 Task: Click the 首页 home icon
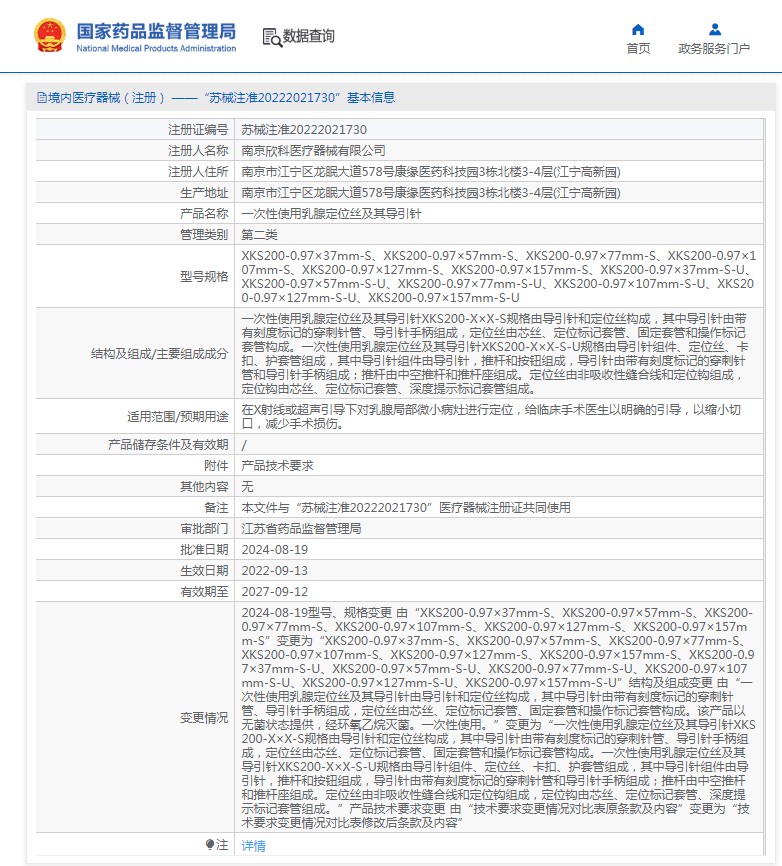[x=638, y=29]
